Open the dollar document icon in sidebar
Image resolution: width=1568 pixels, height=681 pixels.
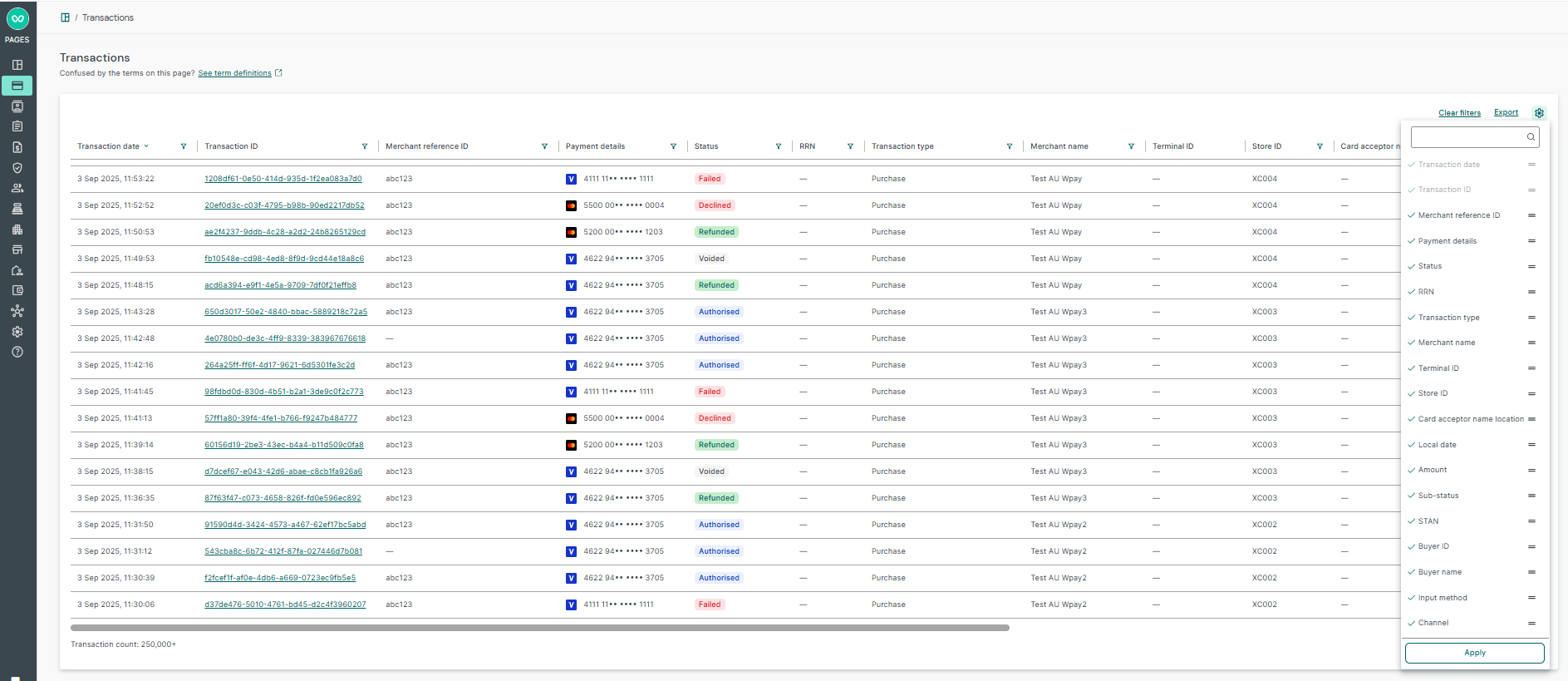pyautogui.click(x=17, y=147)
